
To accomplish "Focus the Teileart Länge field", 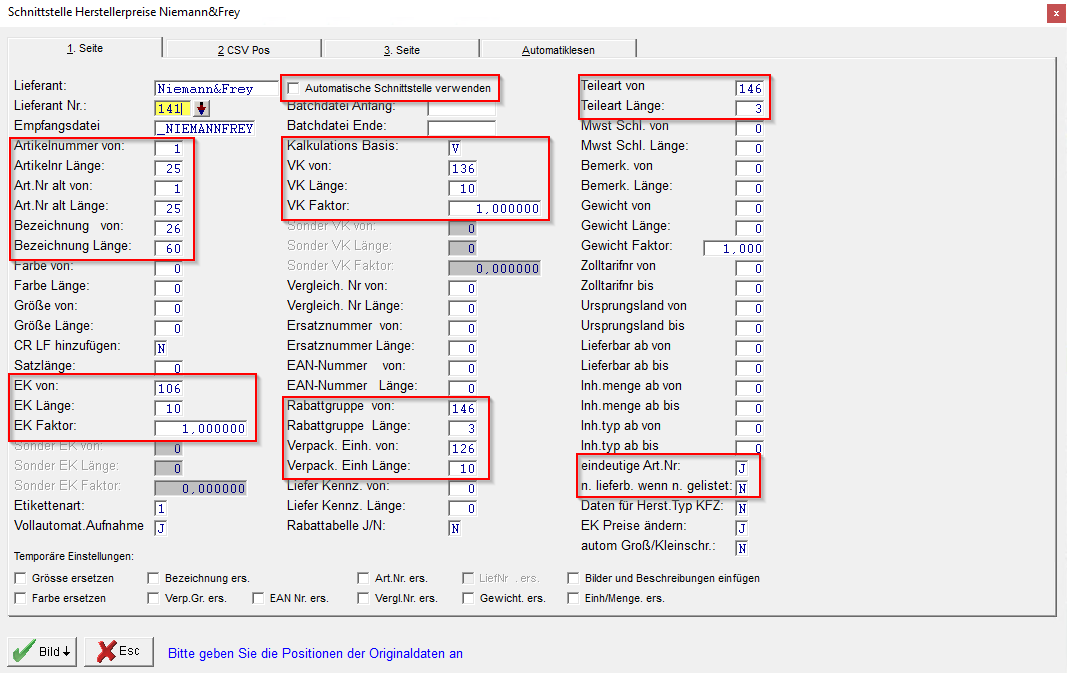I will click(x=750, y=108).
